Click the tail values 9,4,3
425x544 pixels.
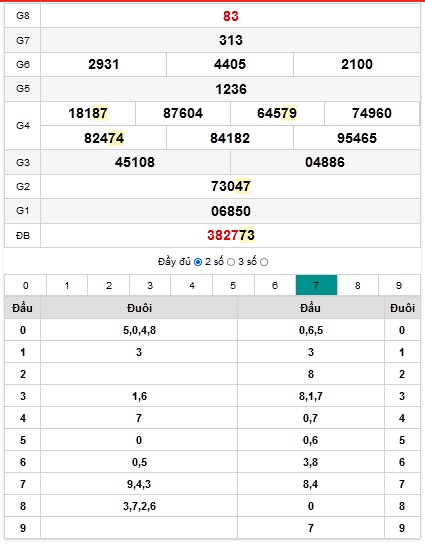(139, 484)
